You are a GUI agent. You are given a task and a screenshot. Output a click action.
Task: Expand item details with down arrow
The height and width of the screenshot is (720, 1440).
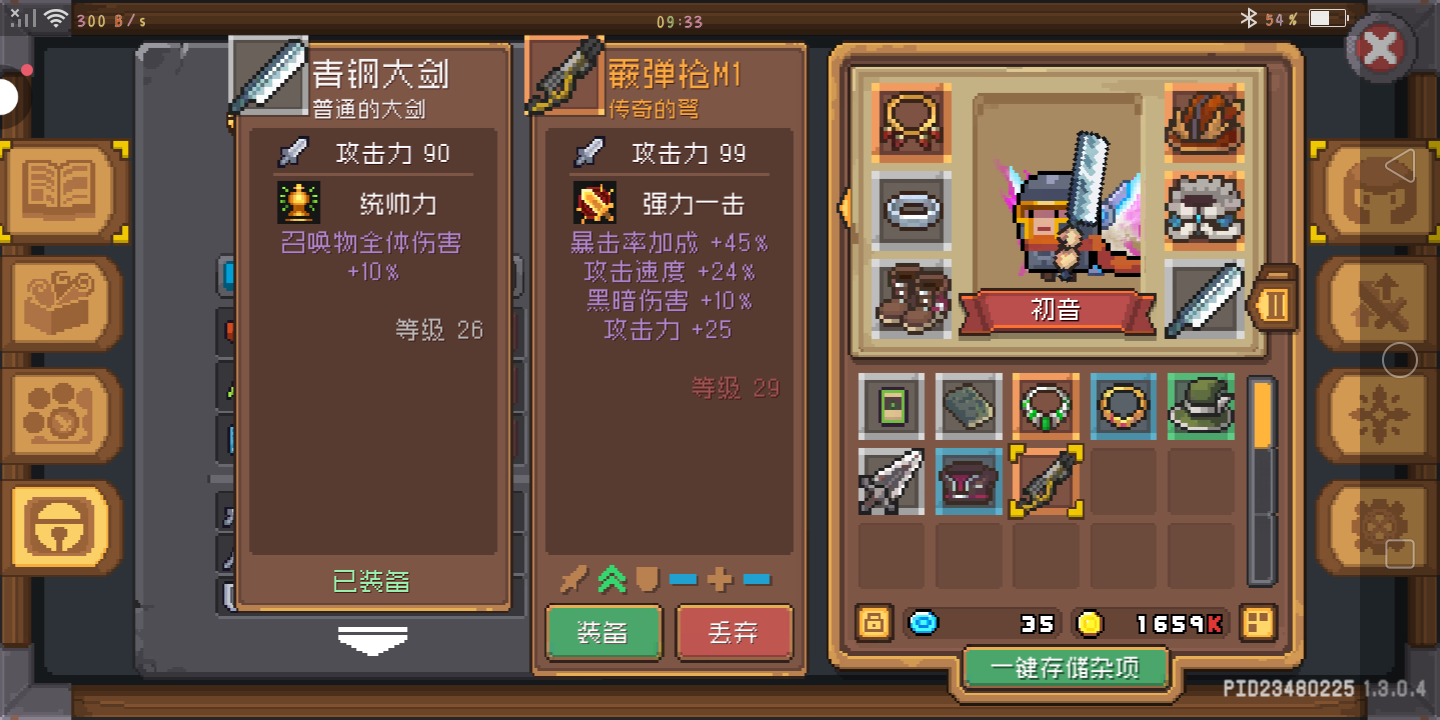373,640
